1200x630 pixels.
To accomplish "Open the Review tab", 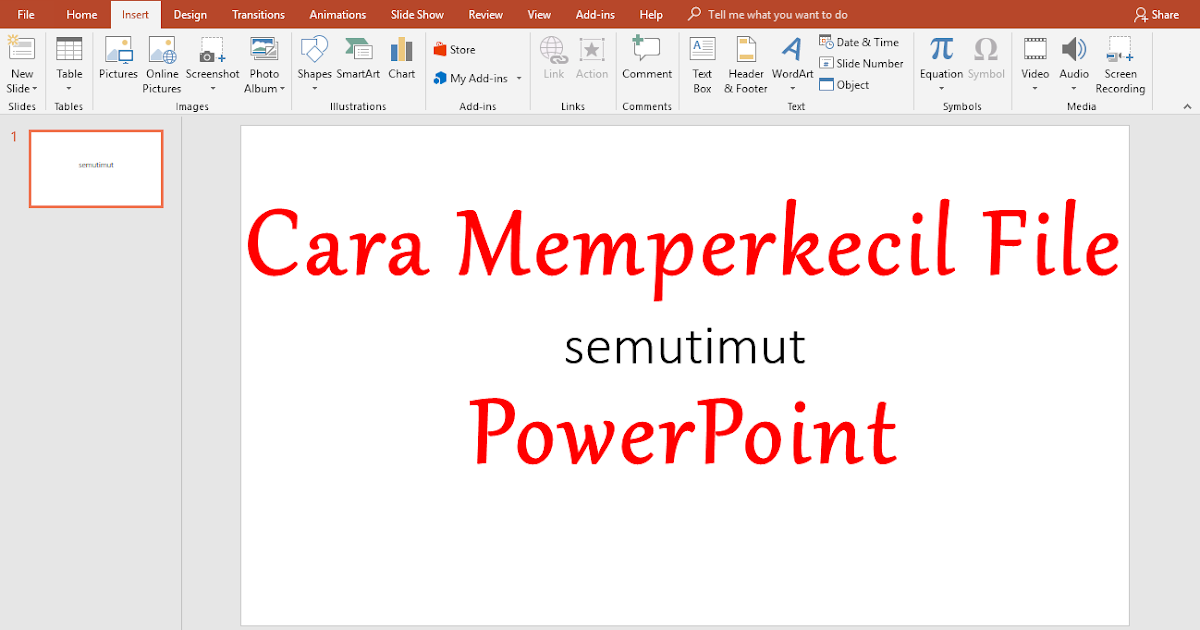I will pos(486,15).
